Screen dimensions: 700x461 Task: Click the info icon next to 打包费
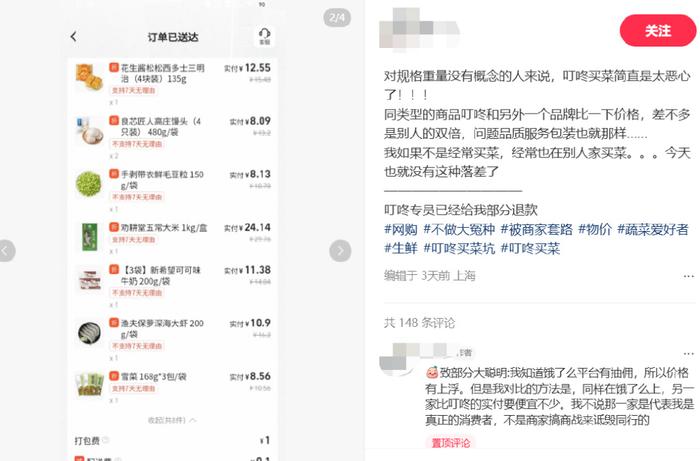tap(106, 440)
